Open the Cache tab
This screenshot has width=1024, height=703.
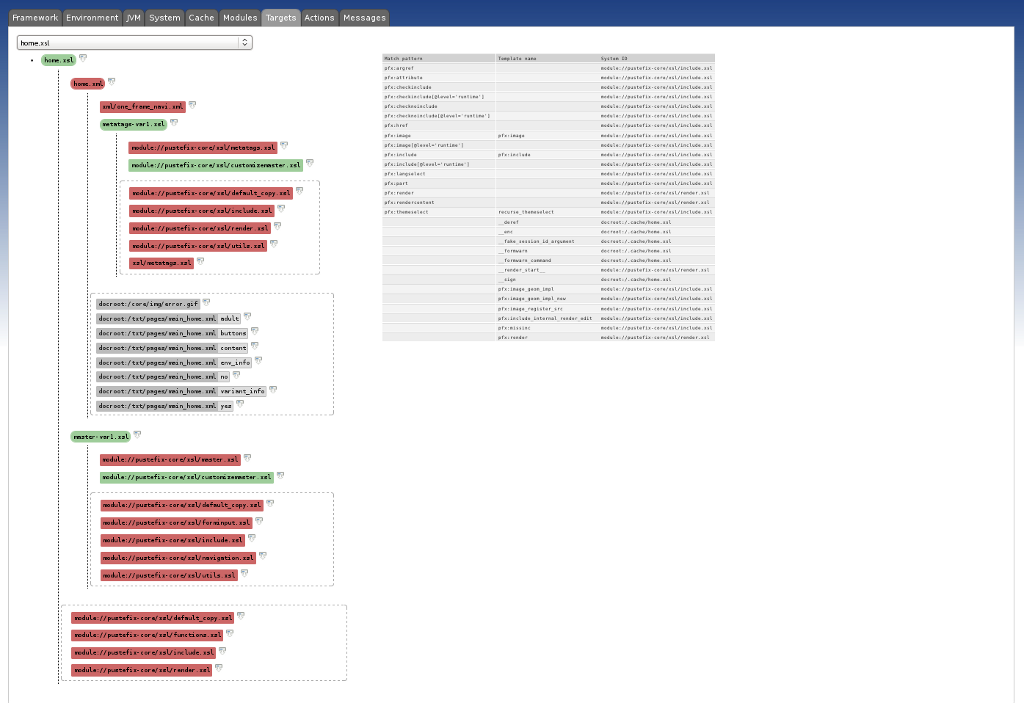tap(201, 18)
